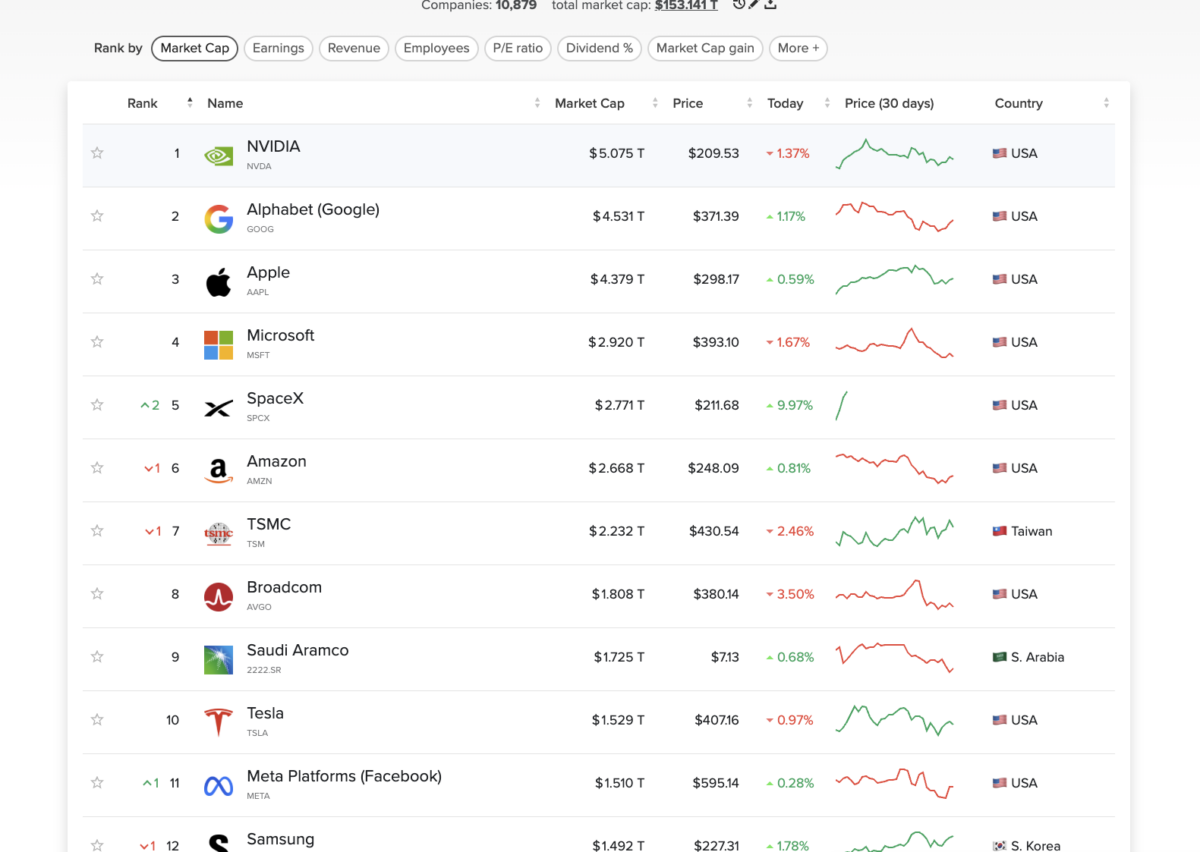This screenshot has width=1200, height=852.
Task: Sort by Name column sort arrows
Action: (x=537, y=103)
